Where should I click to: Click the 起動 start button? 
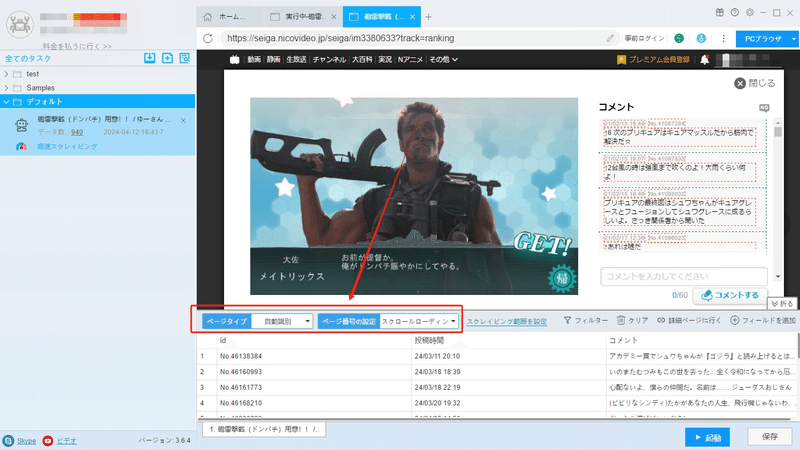pos(707,437)
